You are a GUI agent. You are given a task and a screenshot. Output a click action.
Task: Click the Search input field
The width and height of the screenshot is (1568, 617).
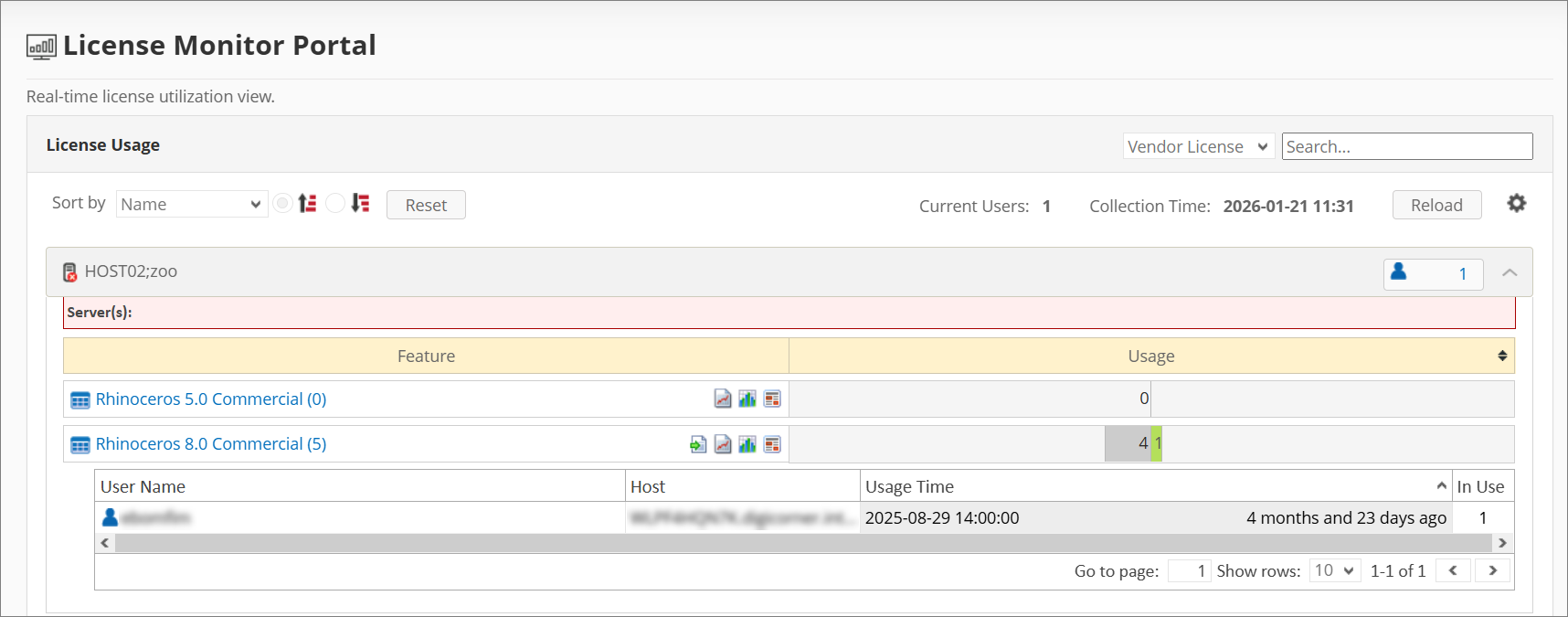(1407, 146)
